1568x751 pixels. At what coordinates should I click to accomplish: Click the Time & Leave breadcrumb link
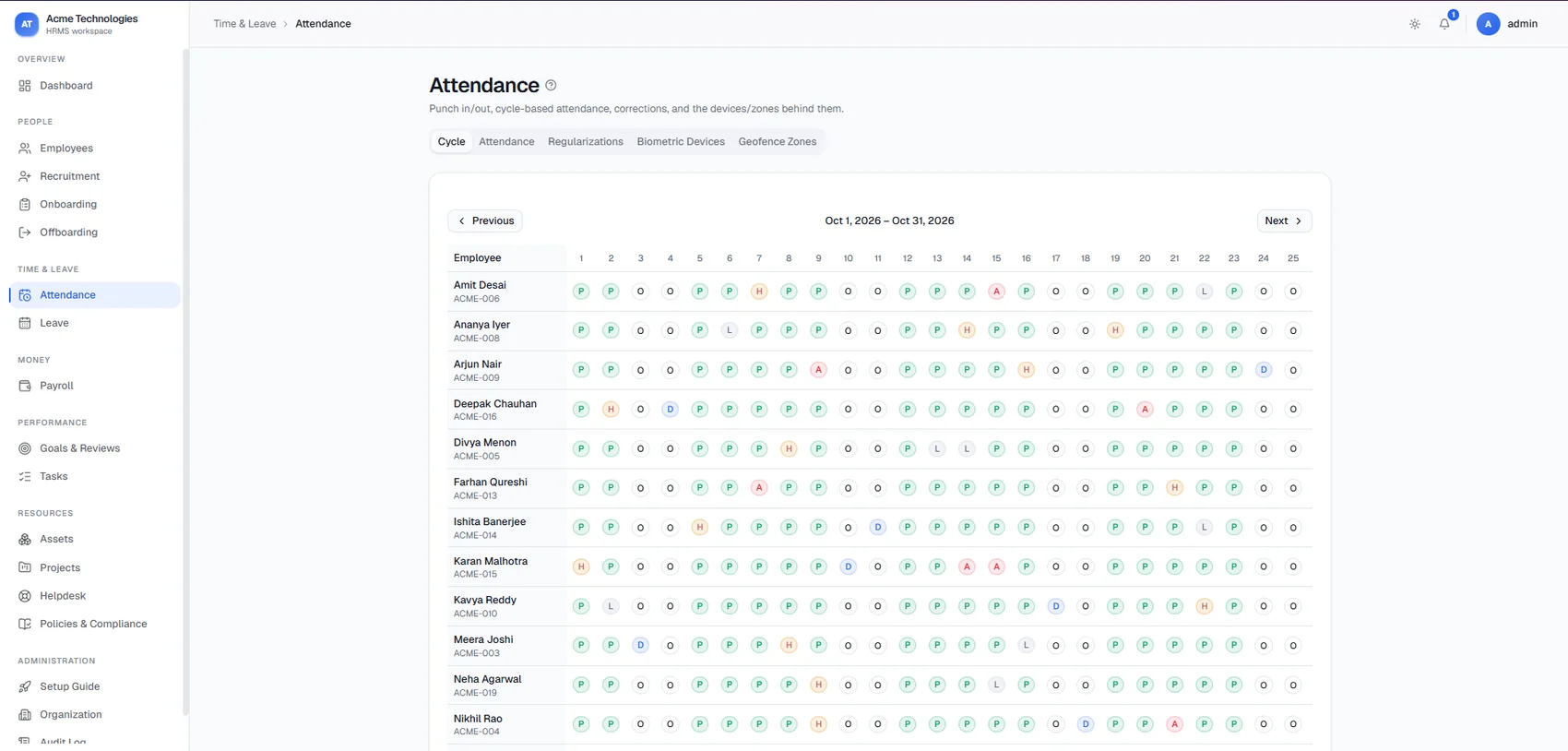point(244,24)
